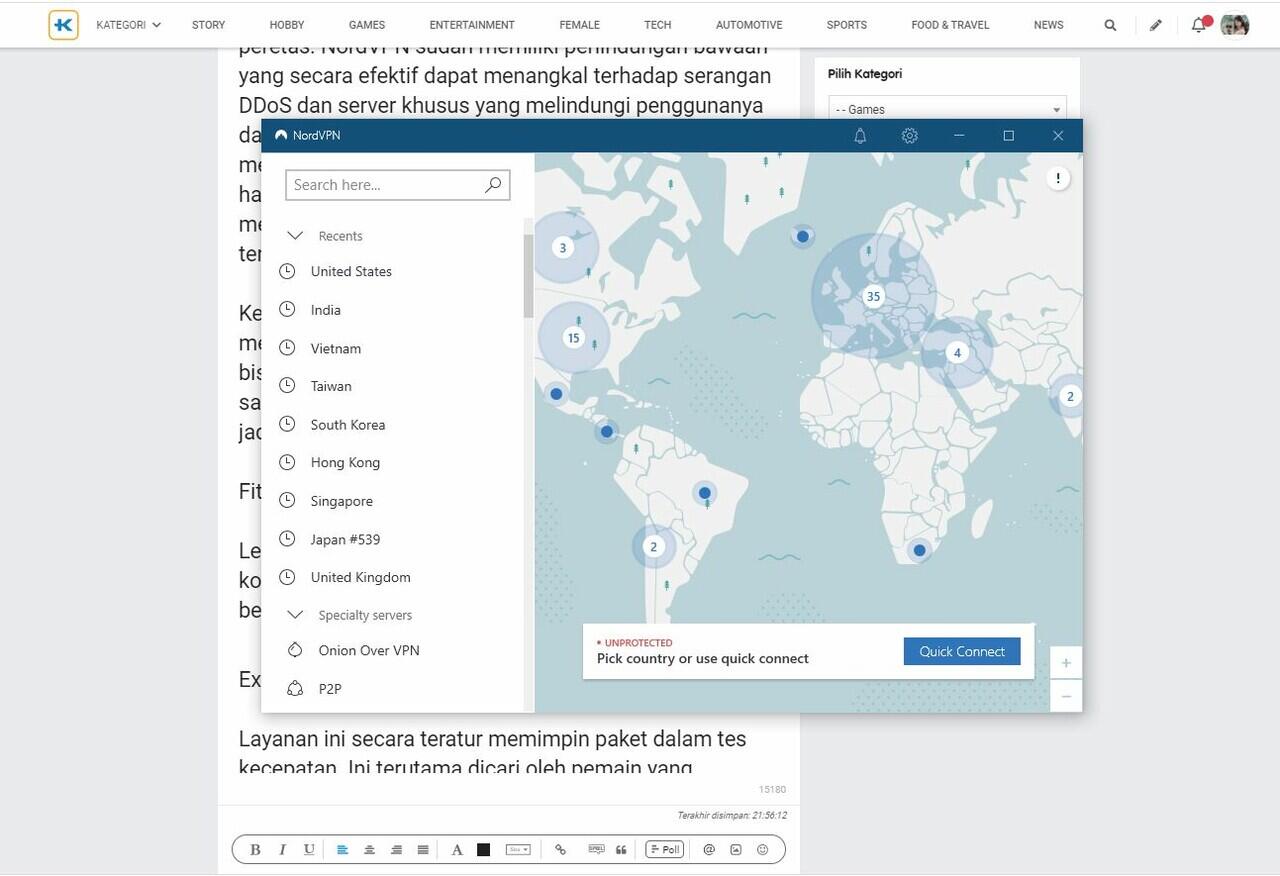Open the Pilih Kategori Games dropdown
This screenshot has width=1280, height=876.
[x=947, y=109]
